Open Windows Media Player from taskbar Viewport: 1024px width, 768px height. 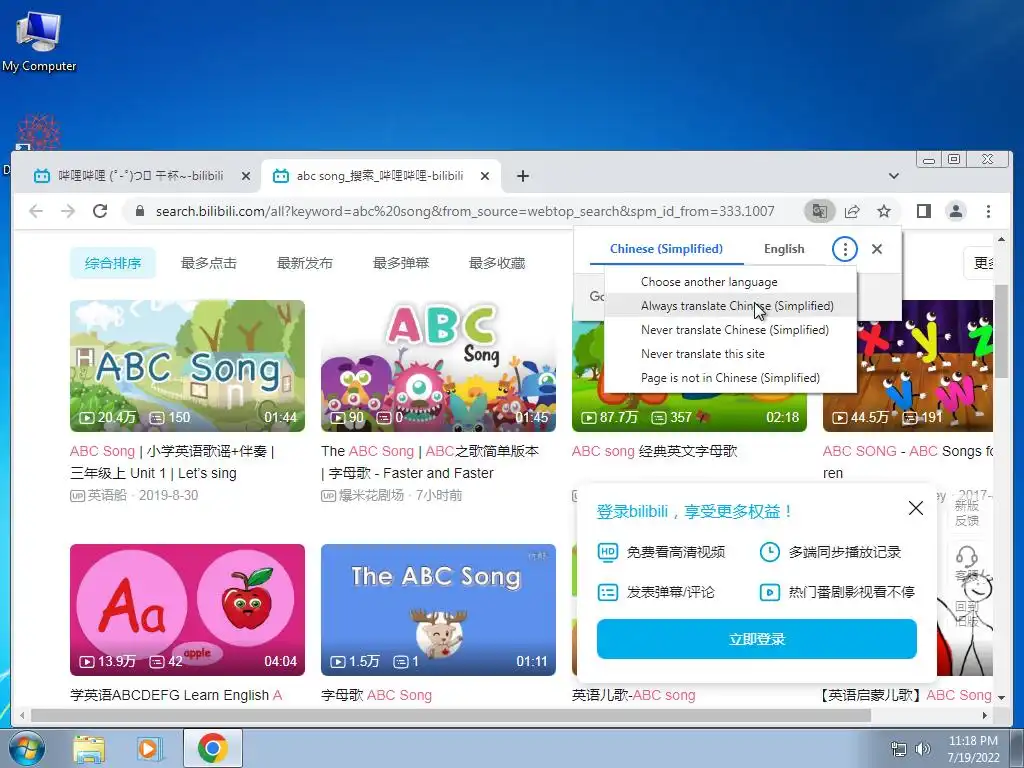pos(149,748)
